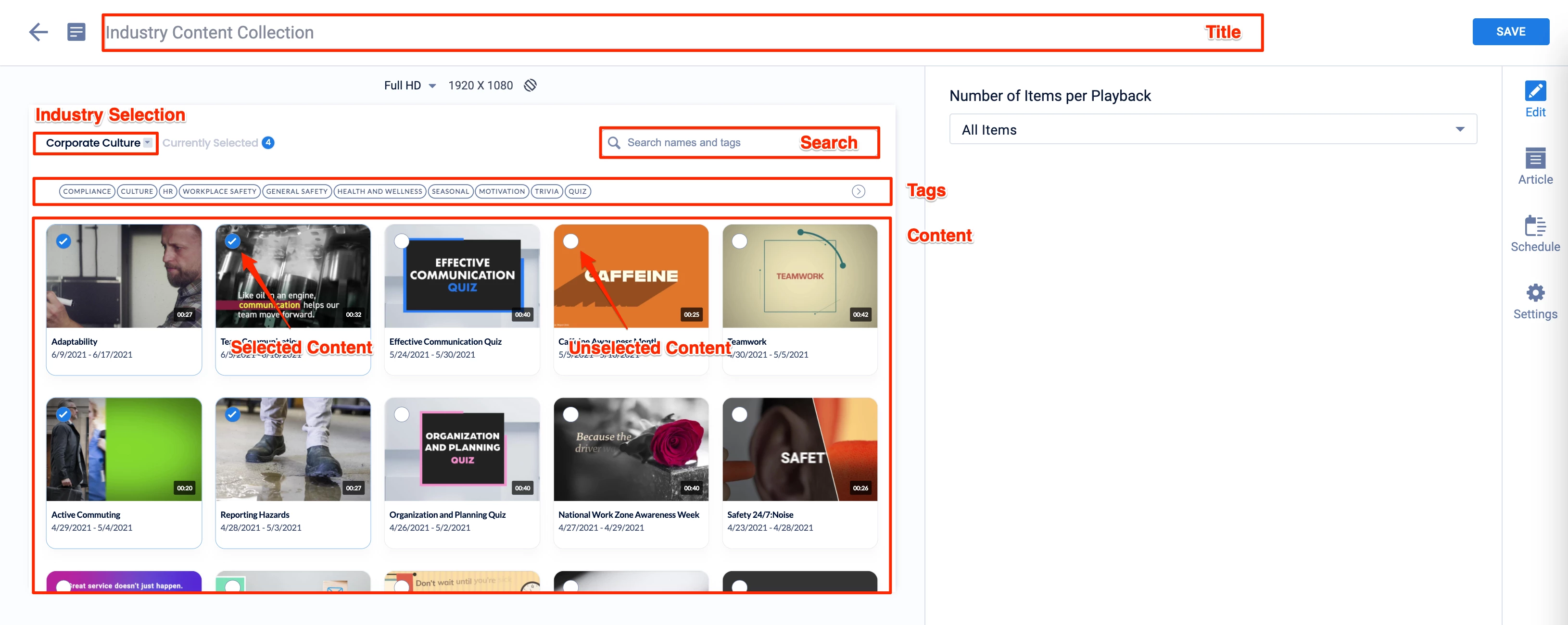Expand the All Items playback dropdown
Screen dimensions: 1568x625
click(1212, 130)
